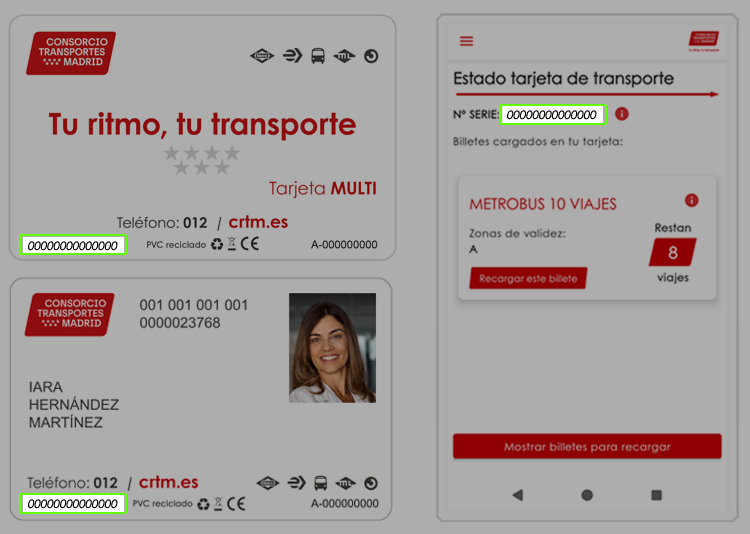
Task: Click the name IARA on personal card
Action: [45, 387]
